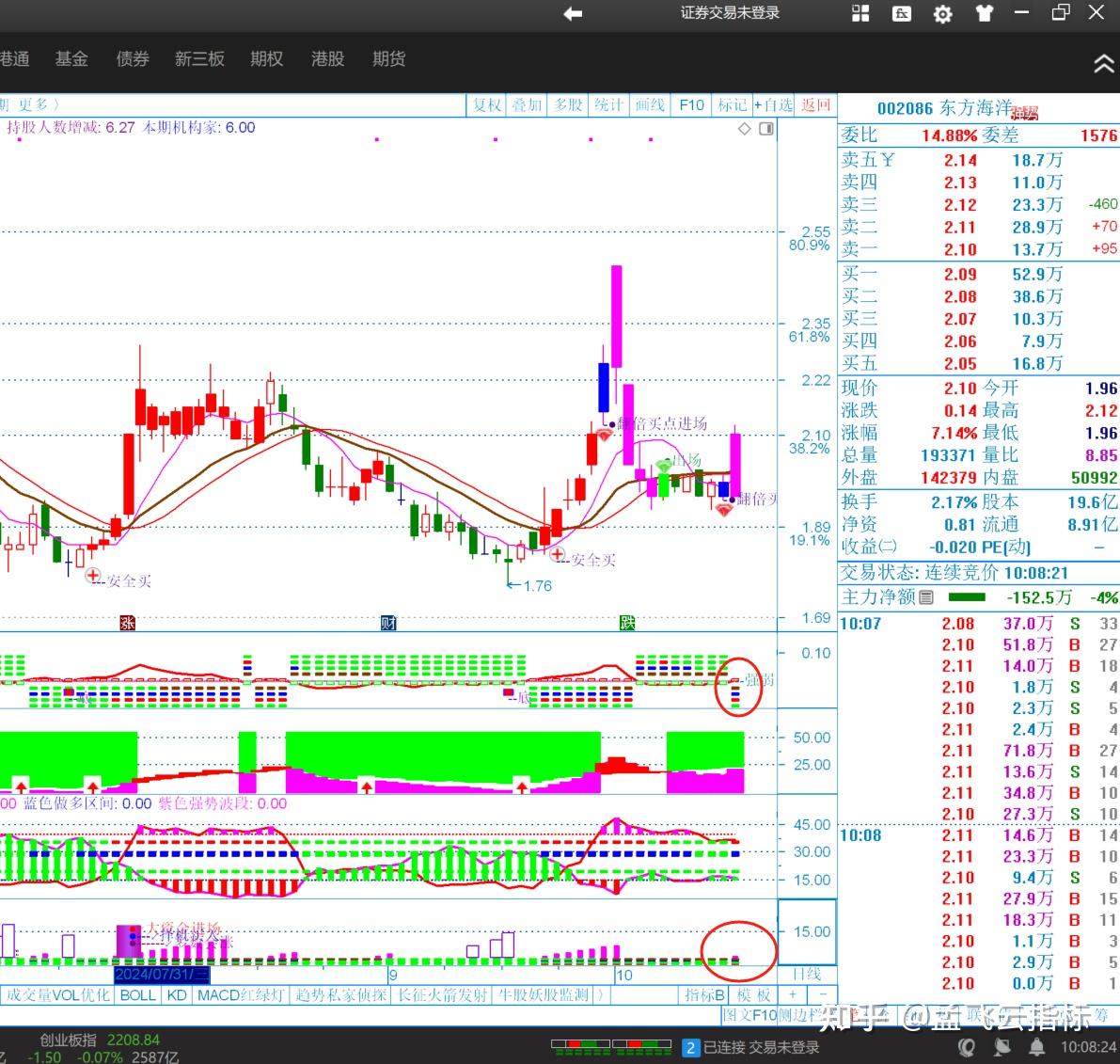Open settings via the gear icon
Viewport: 1120px width, 1064px height.
942,14
